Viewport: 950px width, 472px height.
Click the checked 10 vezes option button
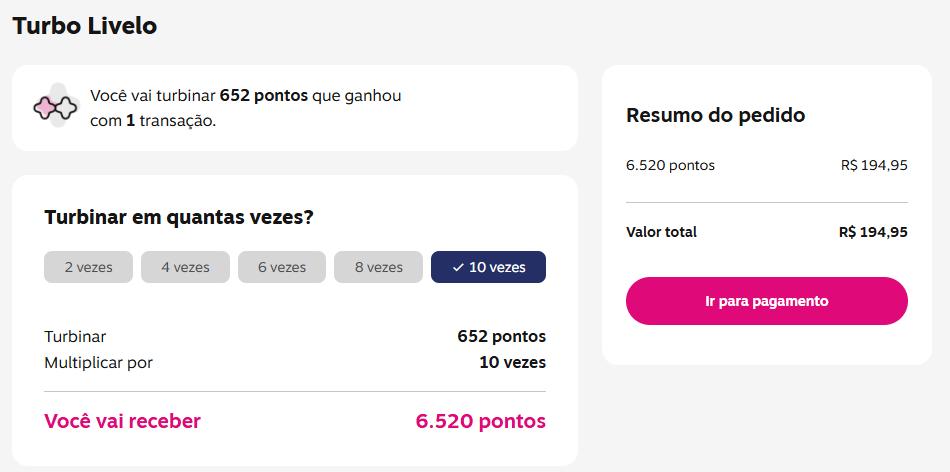tap(488, 267)
